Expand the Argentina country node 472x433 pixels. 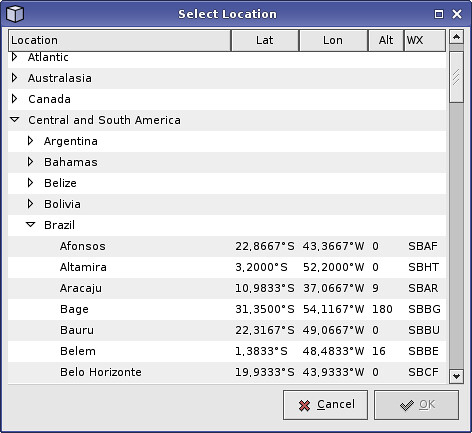point(30,141)
